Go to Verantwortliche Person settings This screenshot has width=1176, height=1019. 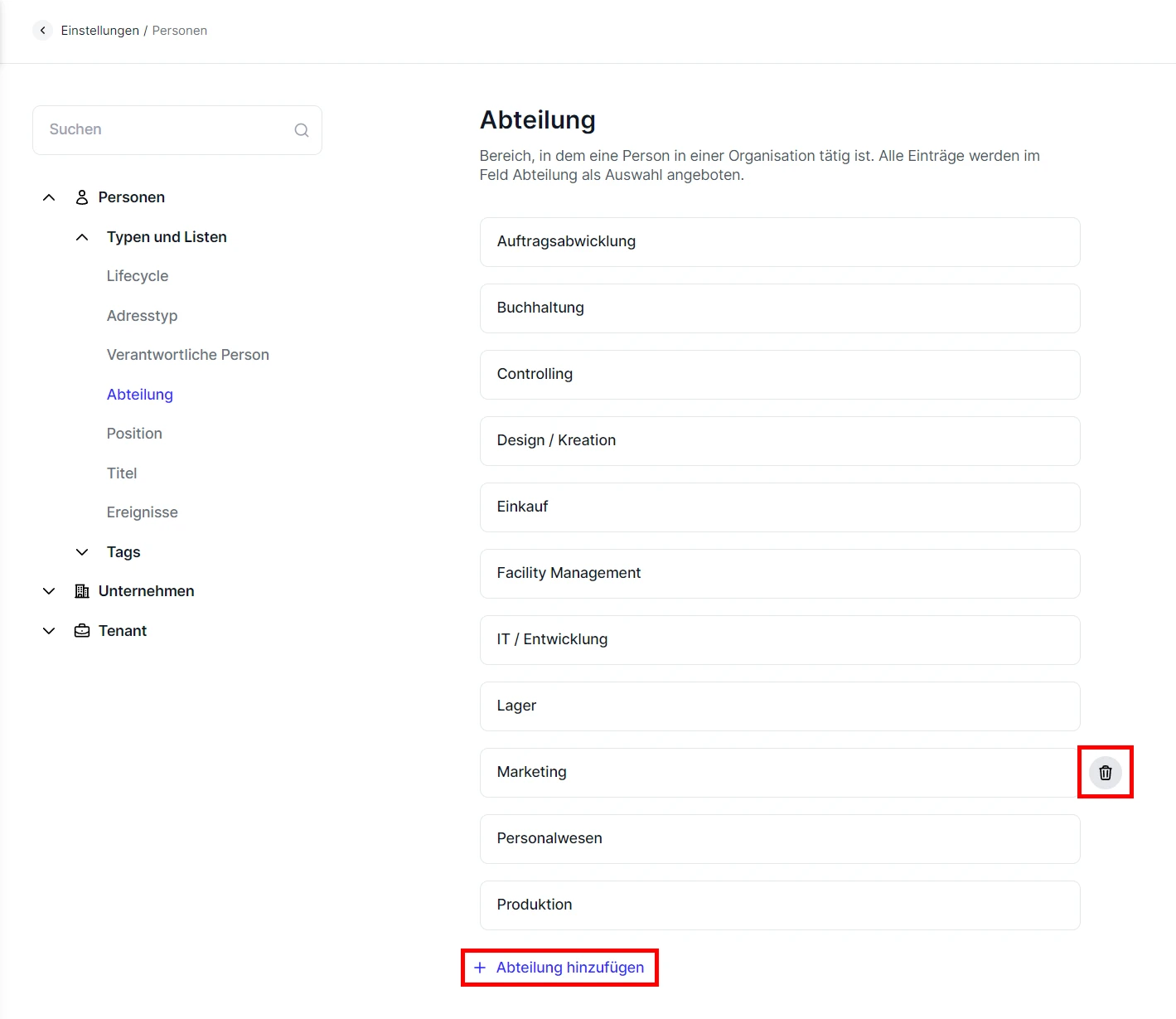(x=187, y=355)
